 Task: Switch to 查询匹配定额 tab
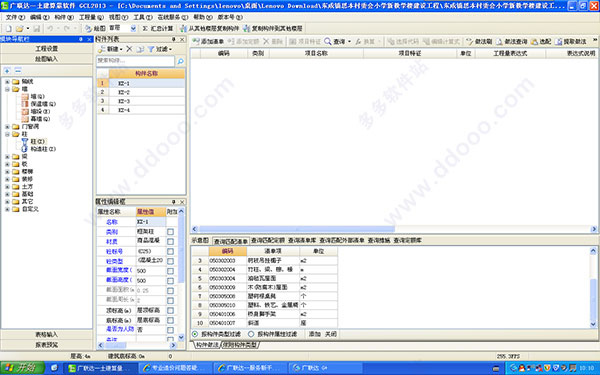tap(268, 240)
